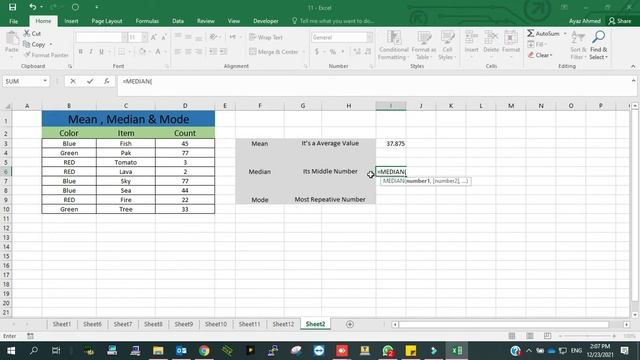The height and width of the screenshot is (360, 640).
Task: Switch to the Insert ribbon tab
Action: point(71,21)
